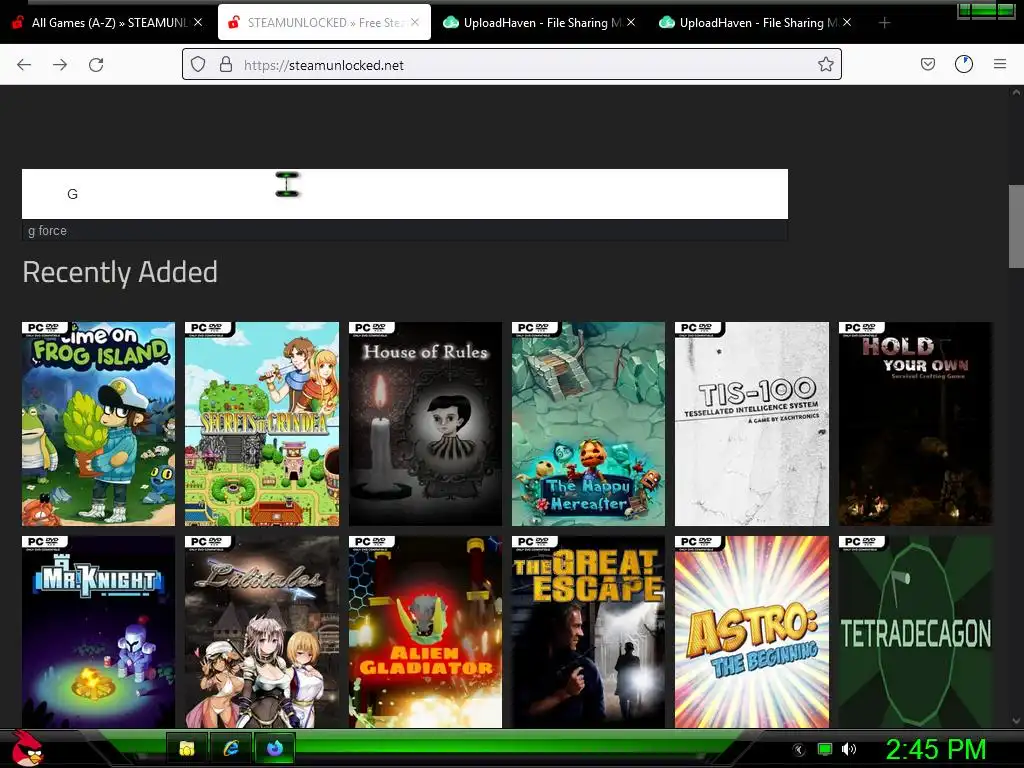This screenshot has width=1024, height=768.
Task: Click the search box containing G
Action: [405, 194]
